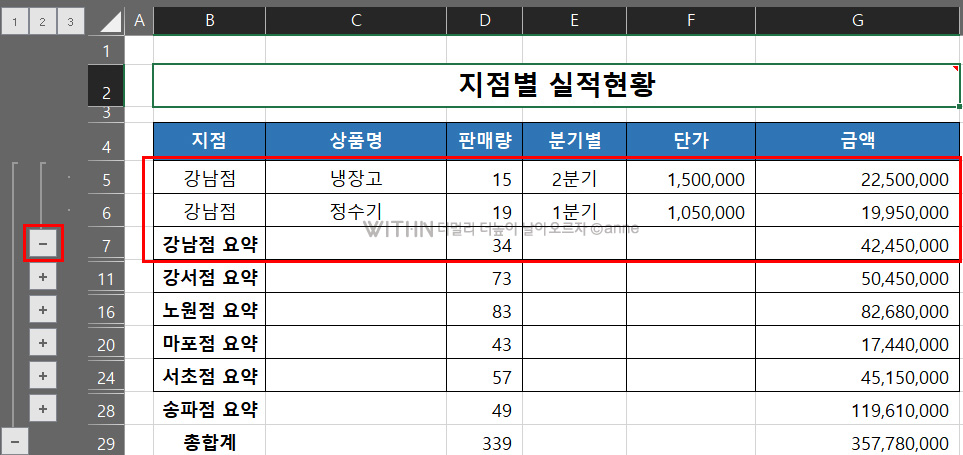Select the title cell 지점별 실적현황
The image size is (963, 455).
pyautogui.click(x=556, y=85)
